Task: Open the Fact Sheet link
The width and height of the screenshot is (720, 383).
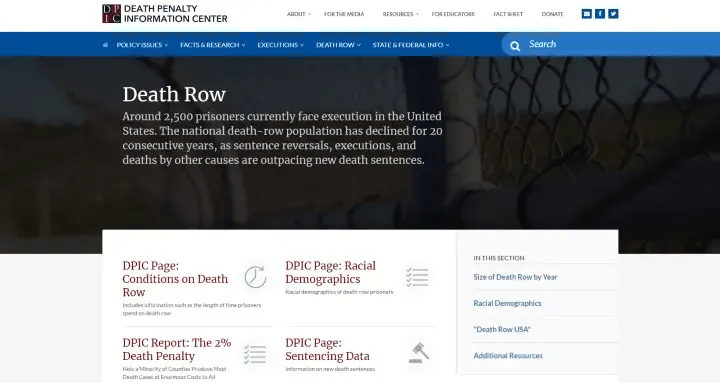Action: (x=508, y=14)
